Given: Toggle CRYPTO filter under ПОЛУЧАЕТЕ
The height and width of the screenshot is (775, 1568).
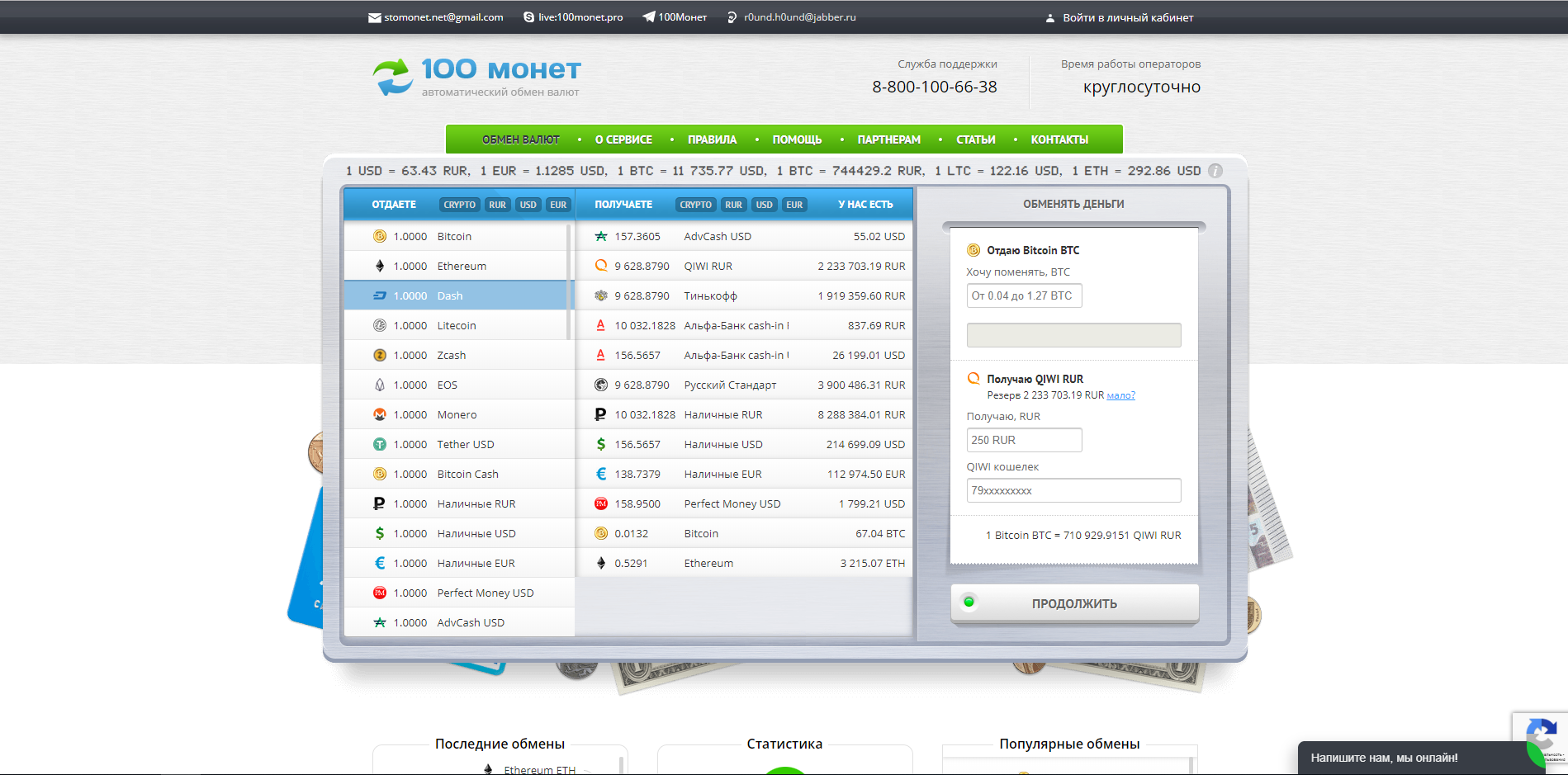Looking at the screenshot, I should pos(695,205).
